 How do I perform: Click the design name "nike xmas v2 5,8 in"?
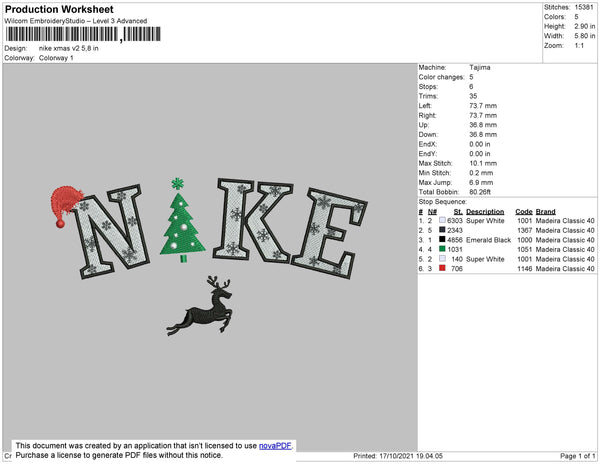tap(68, 48)
